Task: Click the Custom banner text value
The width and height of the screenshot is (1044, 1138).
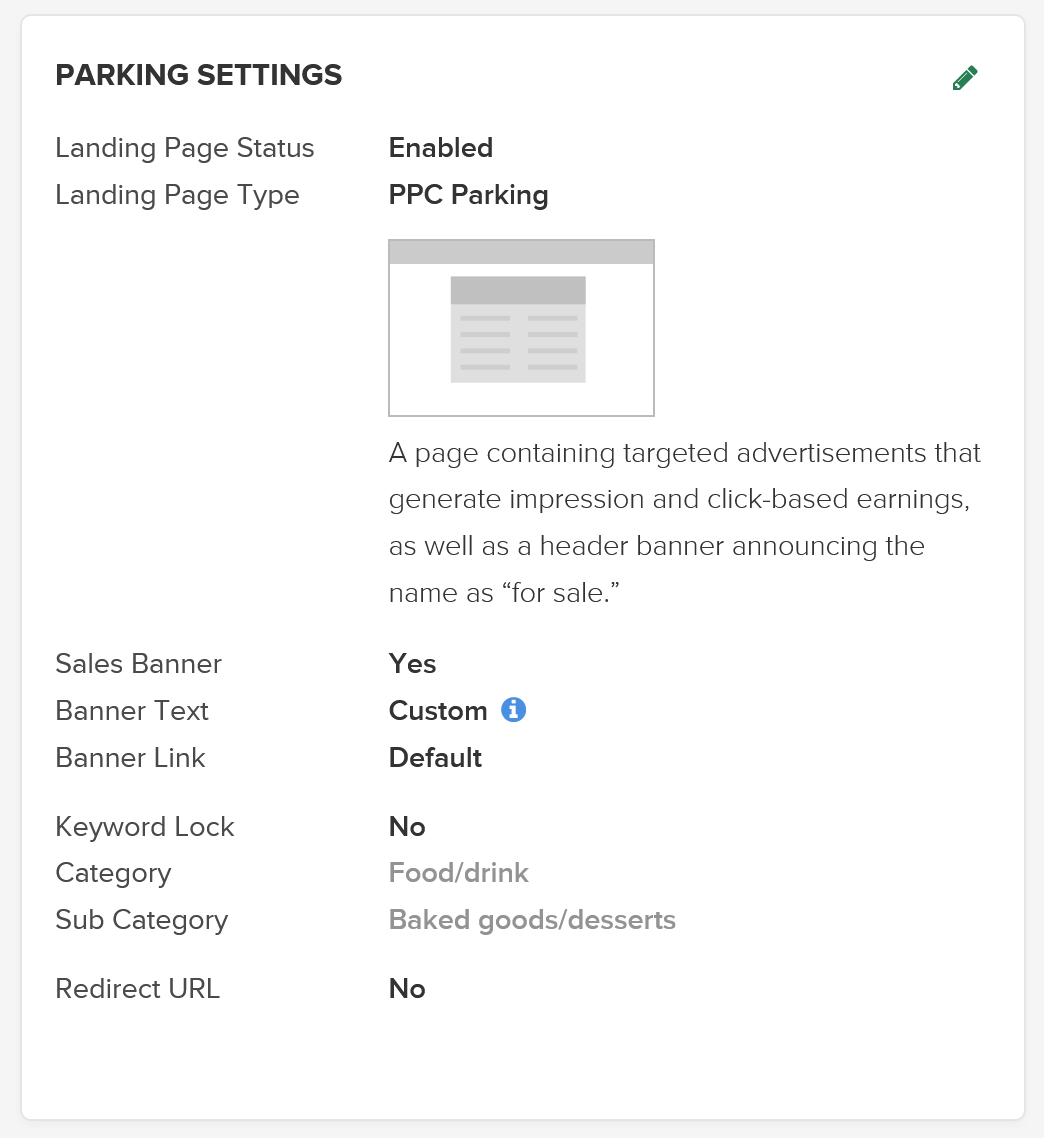Action: tap(438, 711)
